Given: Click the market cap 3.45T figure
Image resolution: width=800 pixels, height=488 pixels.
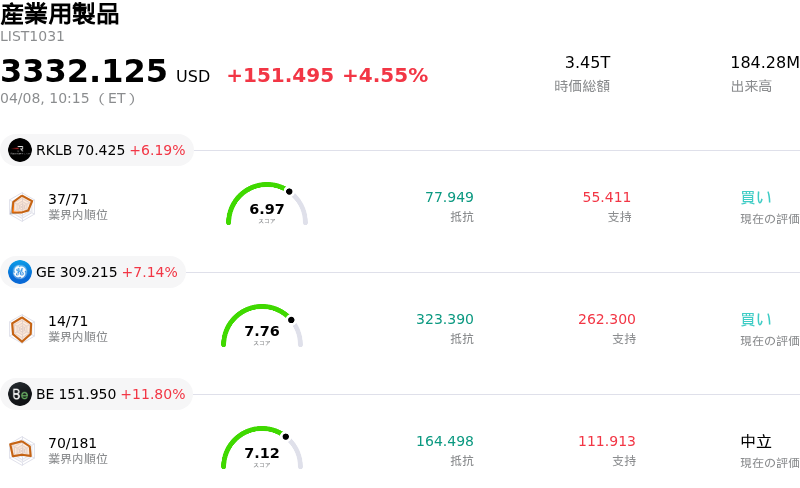Looking at the screenshot, I should (x=587, y=63).
